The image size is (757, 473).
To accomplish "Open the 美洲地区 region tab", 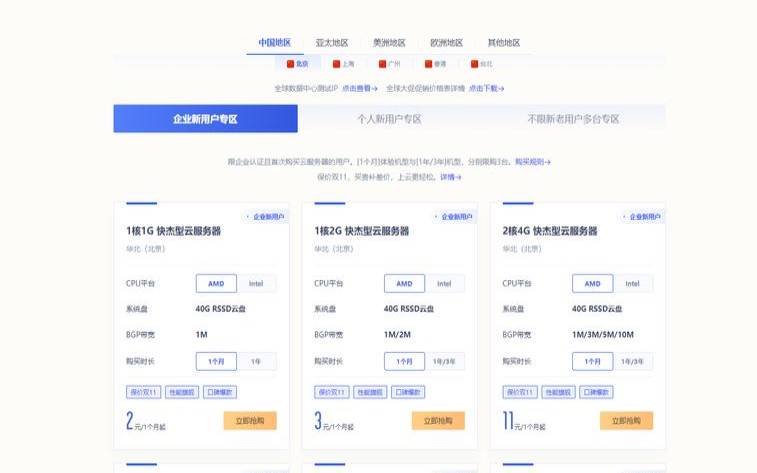I will 389,42.
